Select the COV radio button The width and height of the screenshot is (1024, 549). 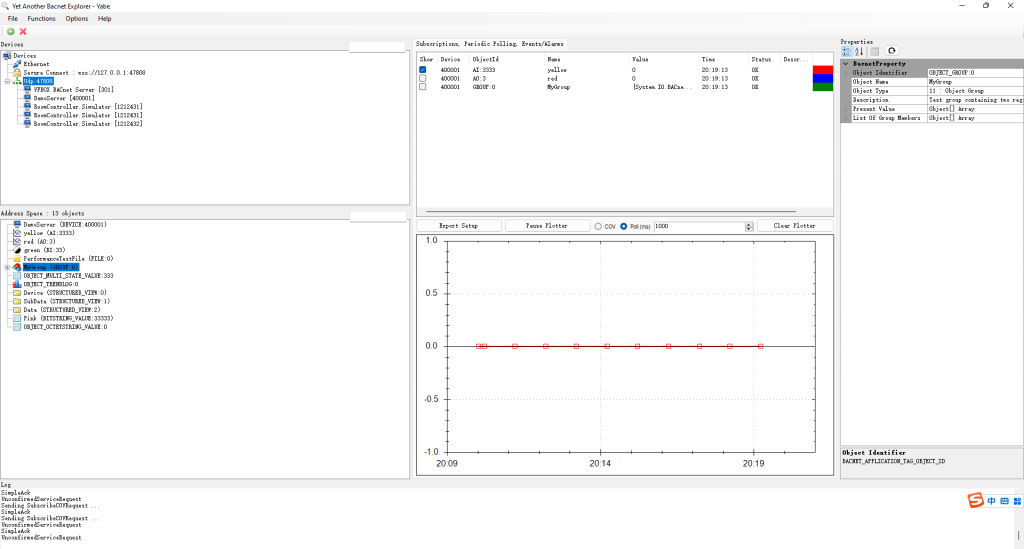598,226
